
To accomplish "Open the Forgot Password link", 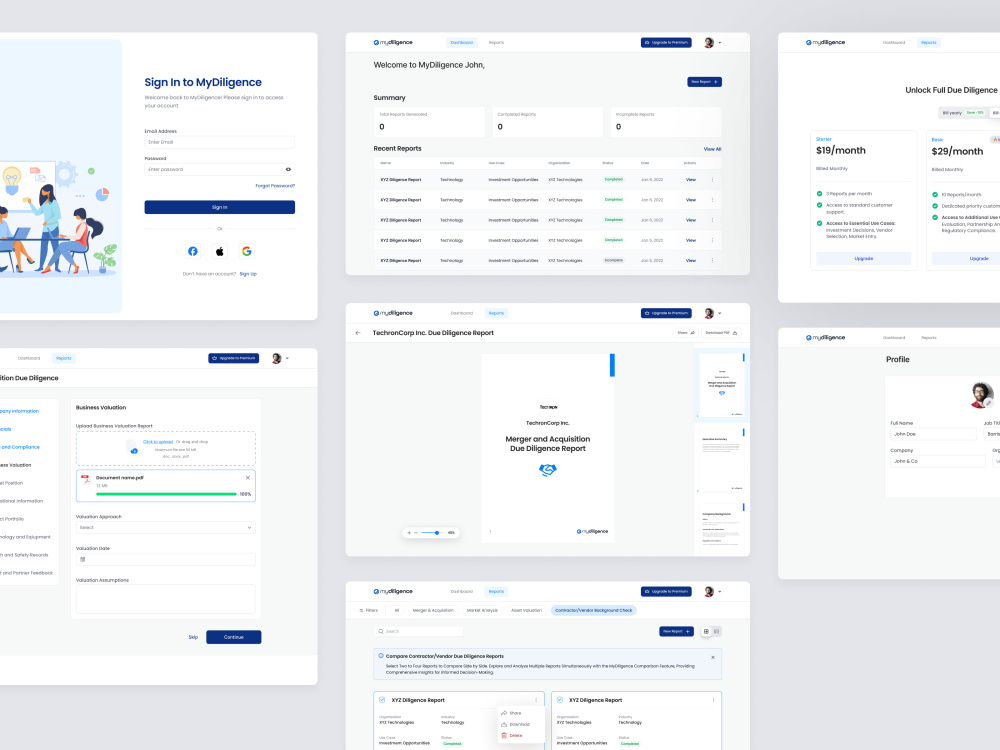I will click(275, 186).
